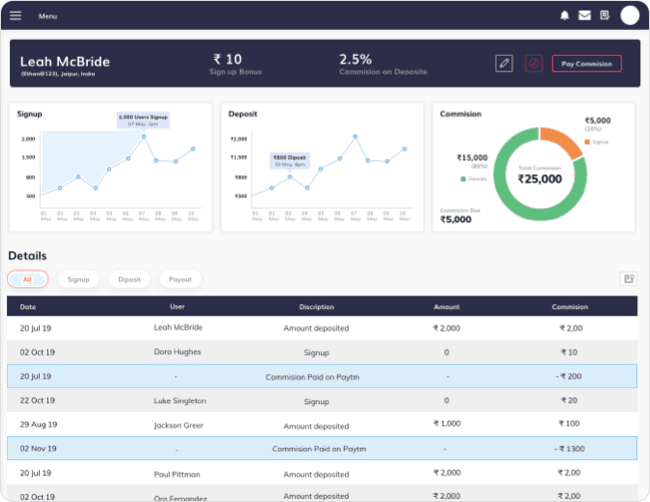This screenshot has height=502, width=650.
Task: Click the Menu label in top bar
Action: 48,17
